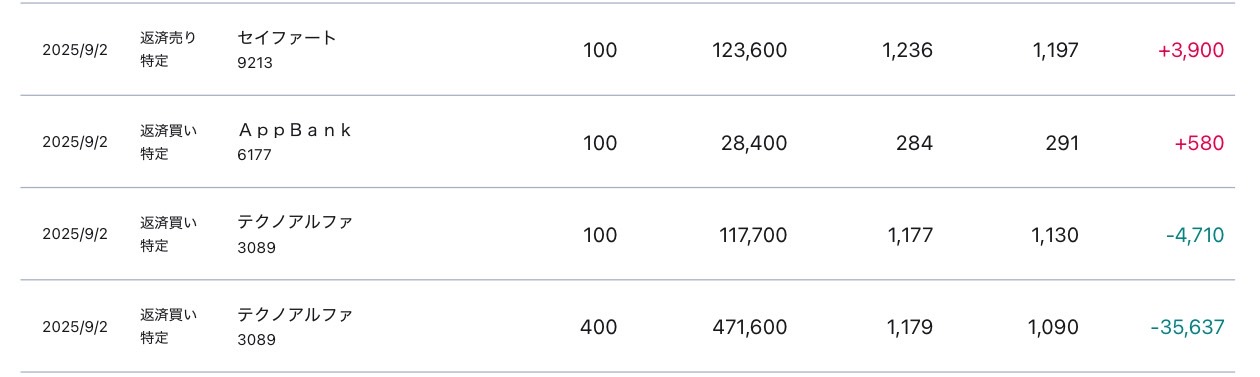Select the +3,900 profit value
Viewport: 1260px width, 377px height.
(x=1191, y=50)
